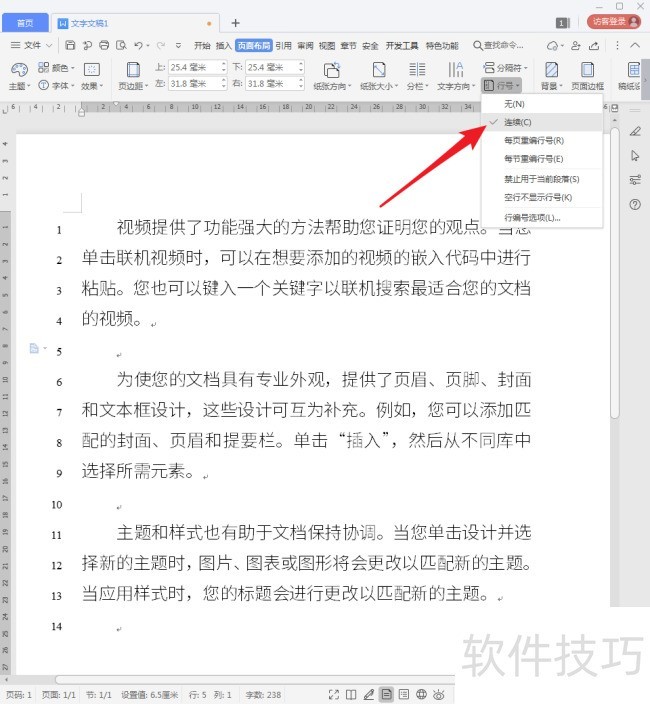This screenshot has height=704, width=650.
Task: Add a new document tab with plus
Action: click(x=235, y=23)
